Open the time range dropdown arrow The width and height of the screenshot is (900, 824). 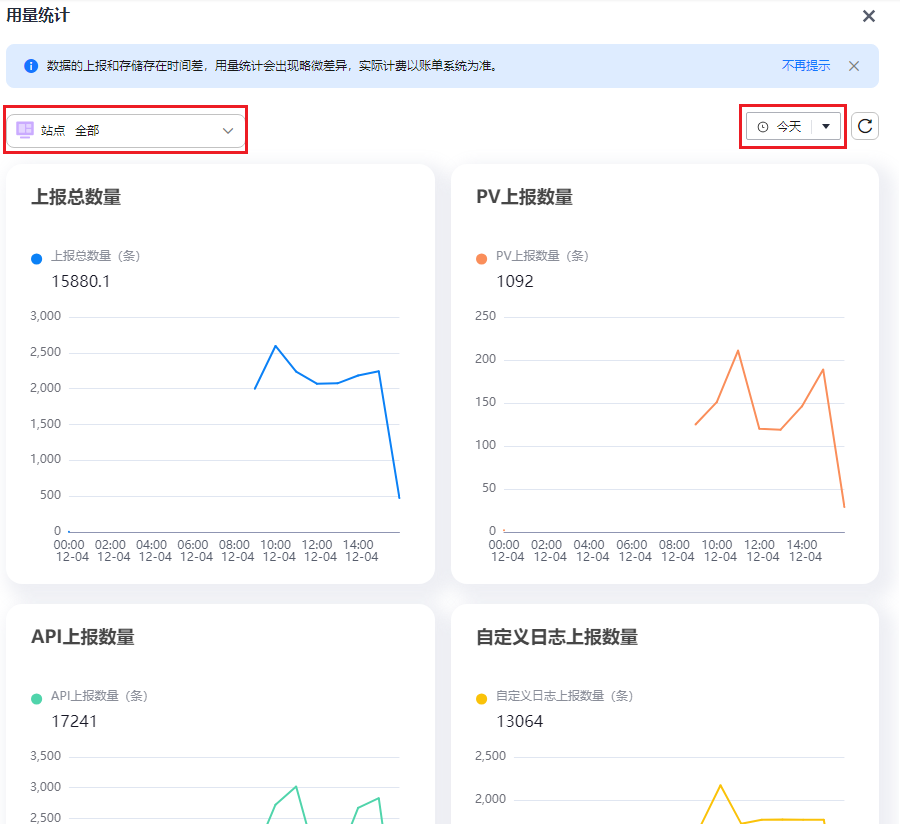(x=826, y=127)
